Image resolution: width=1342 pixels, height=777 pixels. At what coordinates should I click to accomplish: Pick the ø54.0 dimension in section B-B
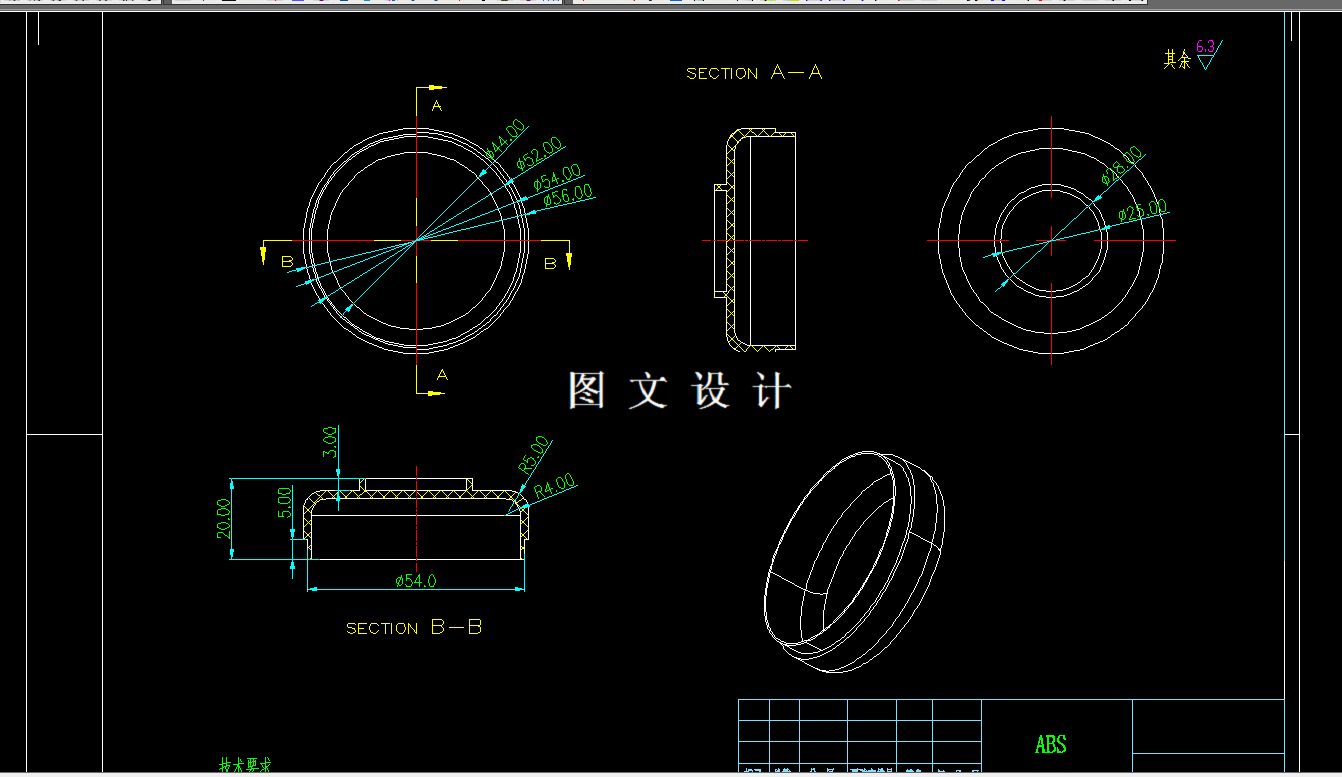(415, 580)
